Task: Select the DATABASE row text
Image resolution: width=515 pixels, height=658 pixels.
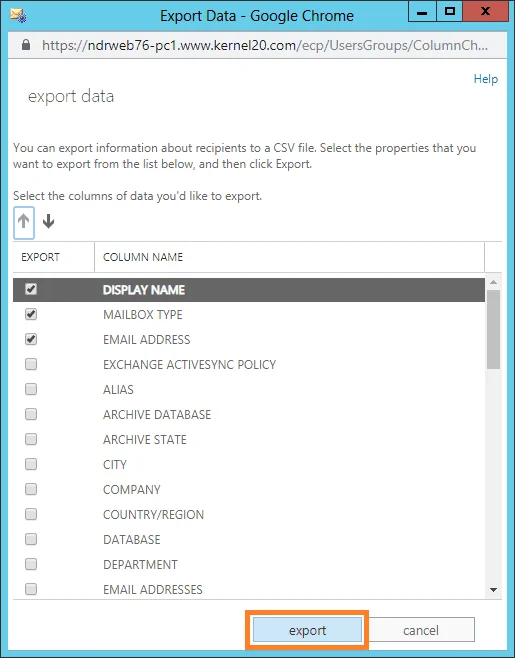Action: coord(132,539)
